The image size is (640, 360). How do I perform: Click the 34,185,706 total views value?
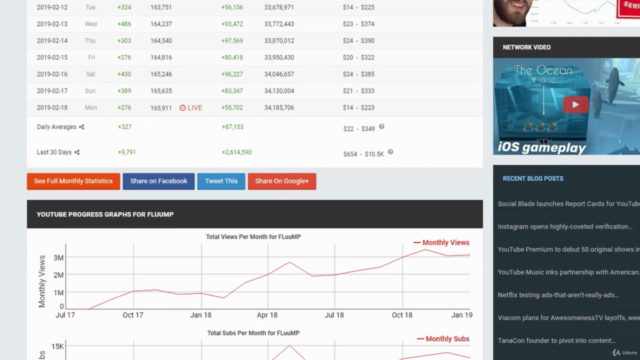(279, 108)
